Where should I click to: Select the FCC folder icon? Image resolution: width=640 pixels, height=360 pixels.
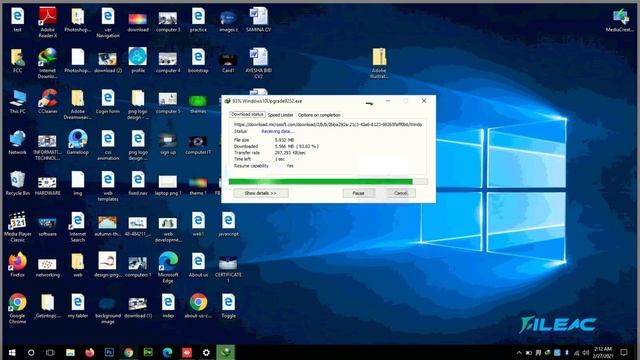coord(18,60)
